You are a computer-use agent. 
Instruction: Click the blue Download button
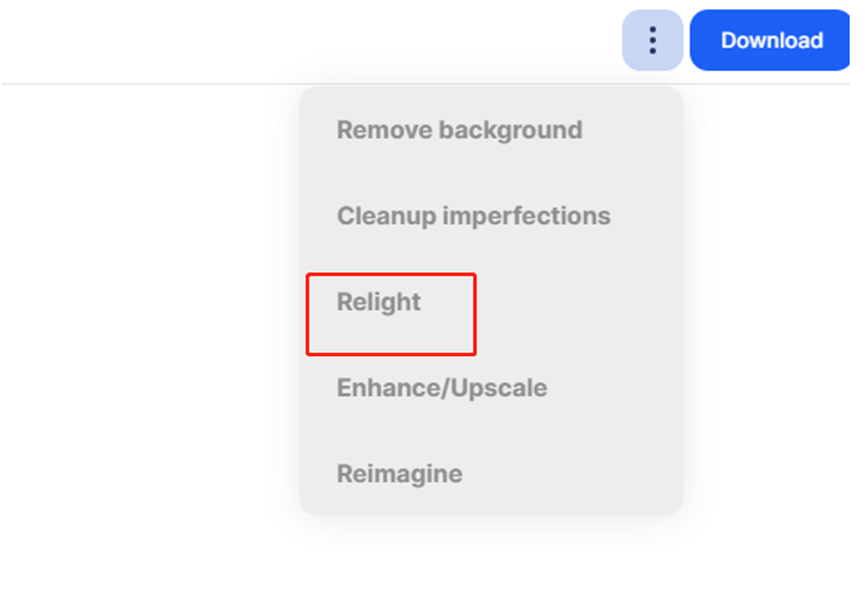pos(770,40)
